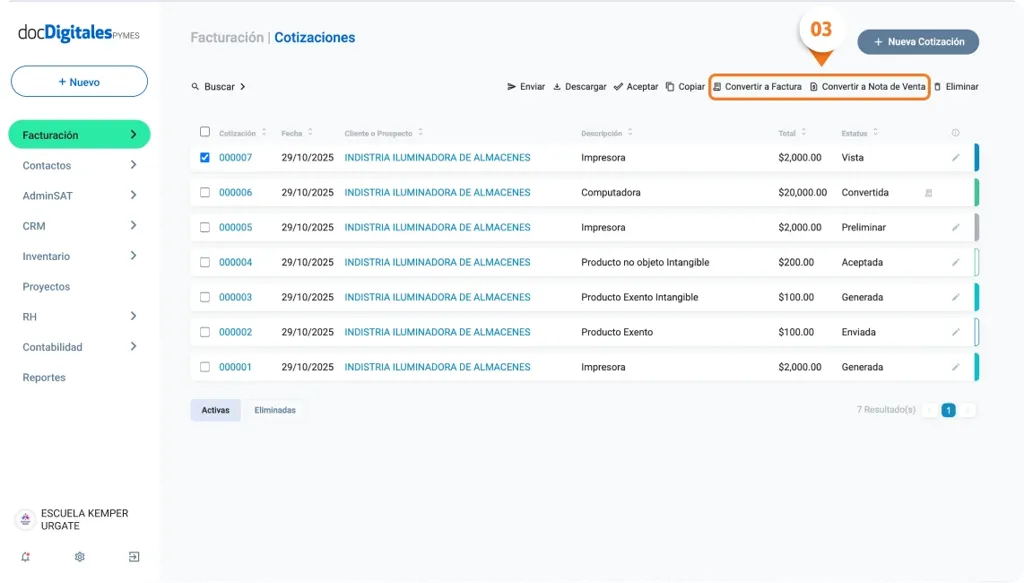Open Reportes in the sidebar
This screenshot has width=1024, height=583.
tap(44, 378)
